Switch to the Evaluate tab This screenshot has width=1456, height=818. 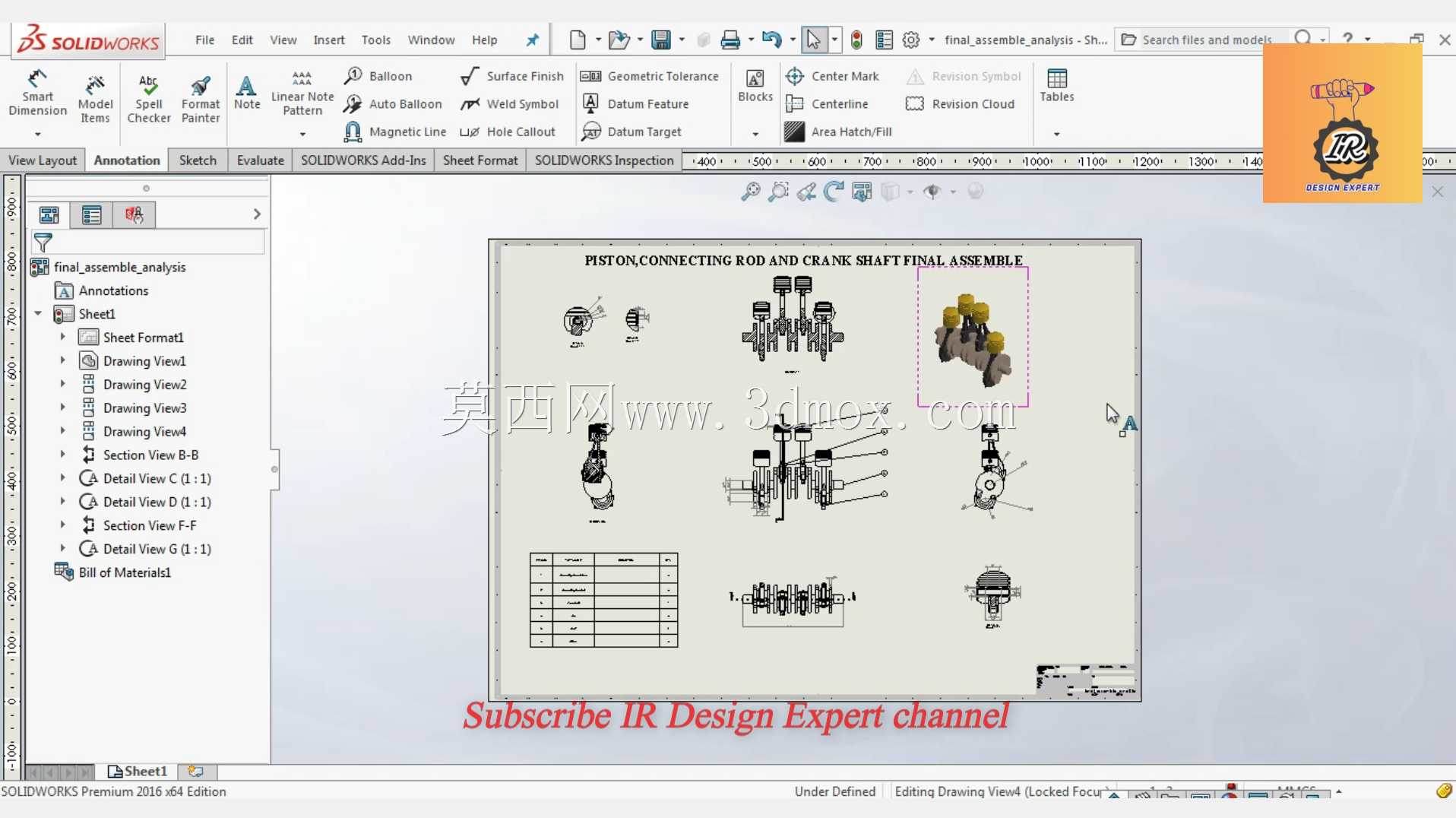click(x=260, y=160)
